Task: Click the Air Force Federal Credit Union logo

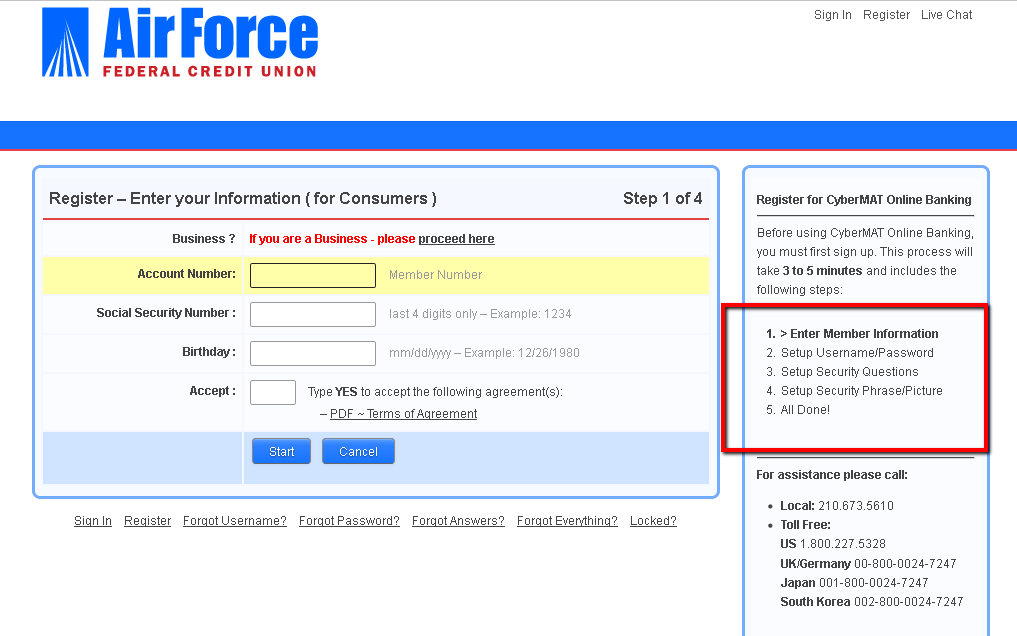Action: click(180, 43)
